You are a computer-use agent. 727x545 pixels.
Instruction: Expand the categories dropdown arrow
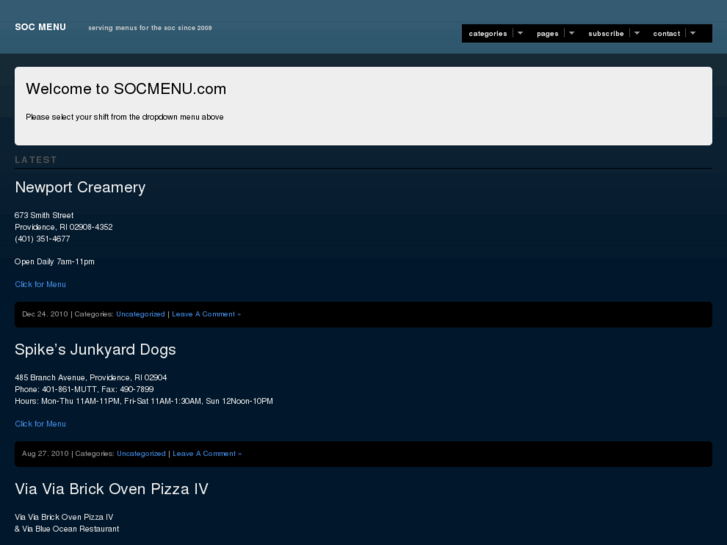pyautogui.click(x=520, y=33)
